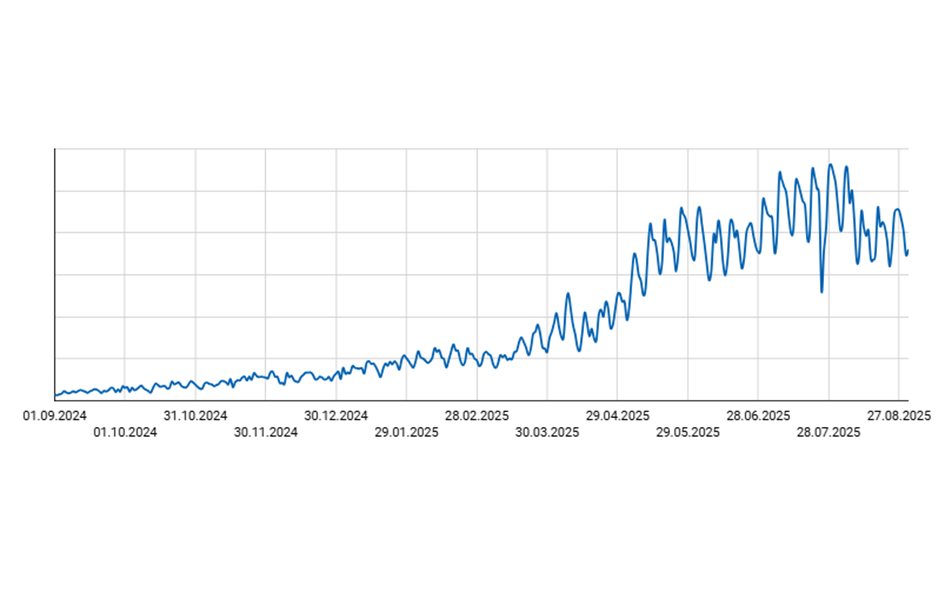Image resolution: width=945 pixels, height=600 pixels.
Task: Select the 29.01.2025 axis label
Action: pos(407,433)
